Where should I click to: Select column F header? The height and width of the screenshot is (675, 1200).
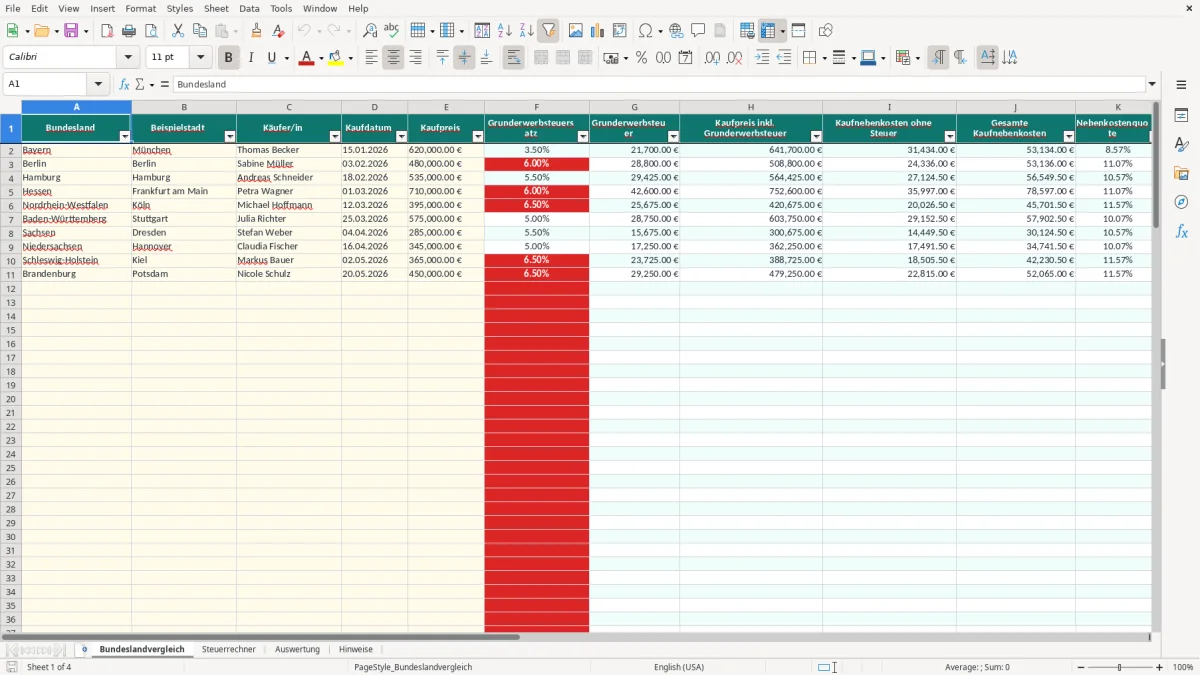537,106
